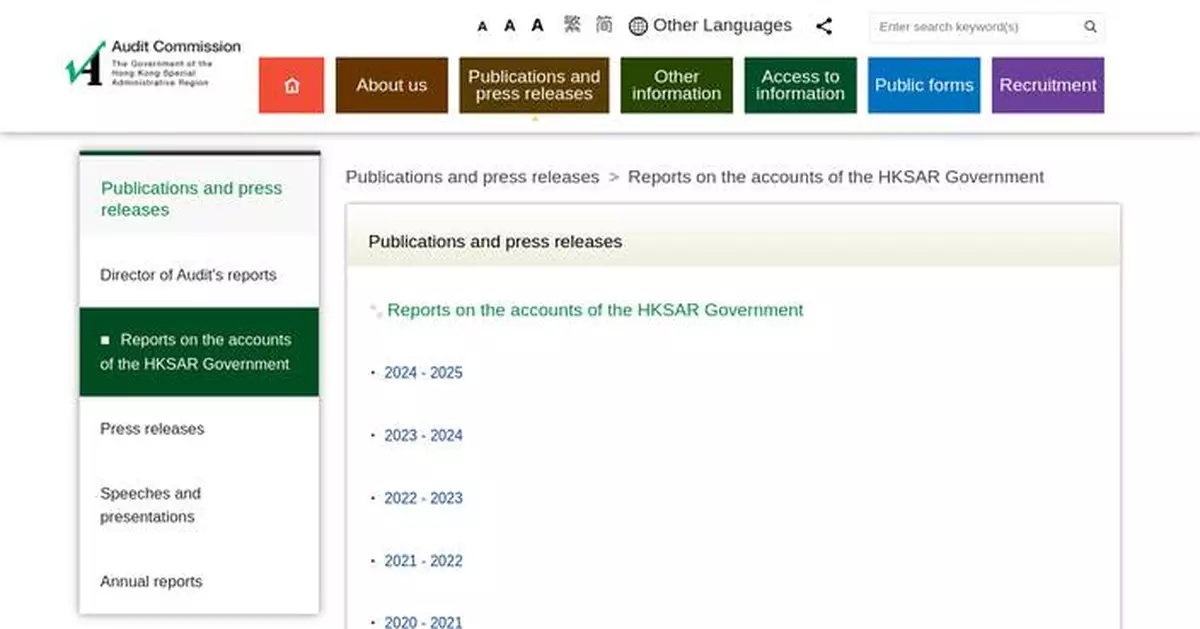
Task: Click breadcrumb Publications and press releases
Action: pyautogui.click(x=472, y=177)
